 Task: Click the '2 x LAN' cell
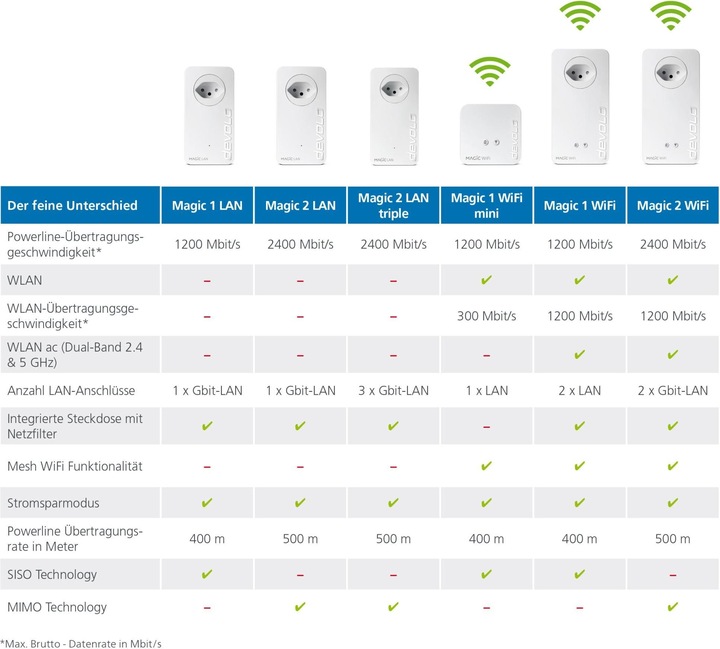(579, 390)
